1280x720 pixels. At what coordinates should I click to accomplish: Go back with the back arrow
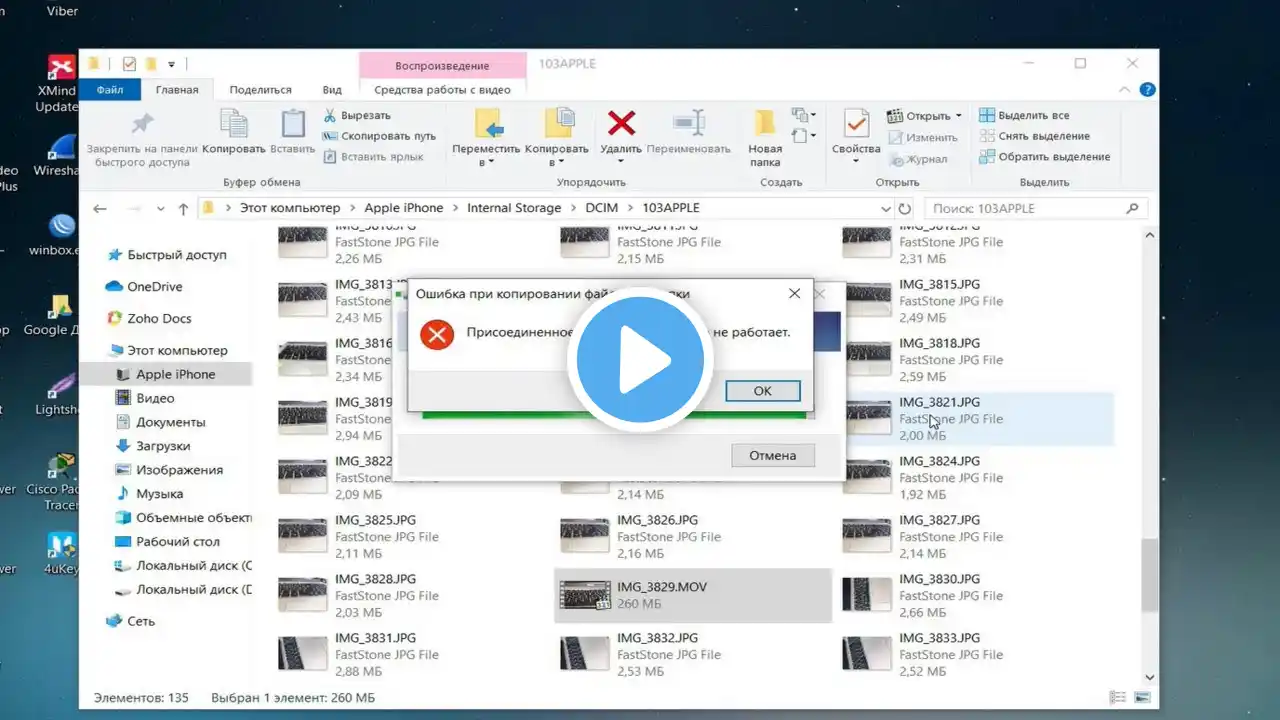[99, 208]
